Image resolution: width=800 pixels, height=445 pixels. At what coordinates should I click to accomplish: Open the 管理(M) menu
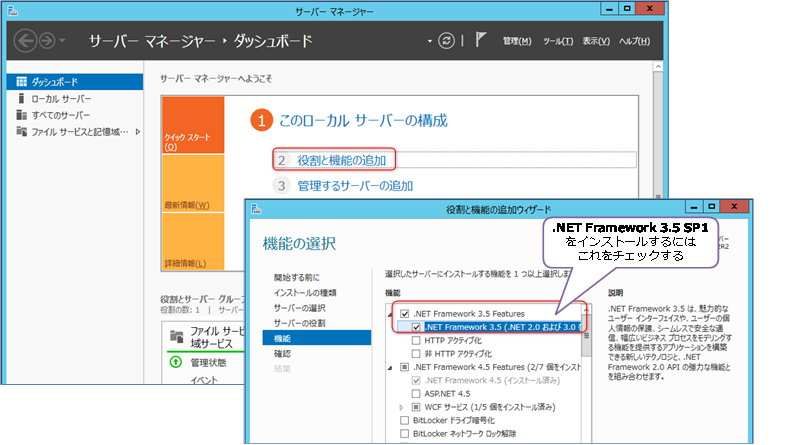click(517, 41)
